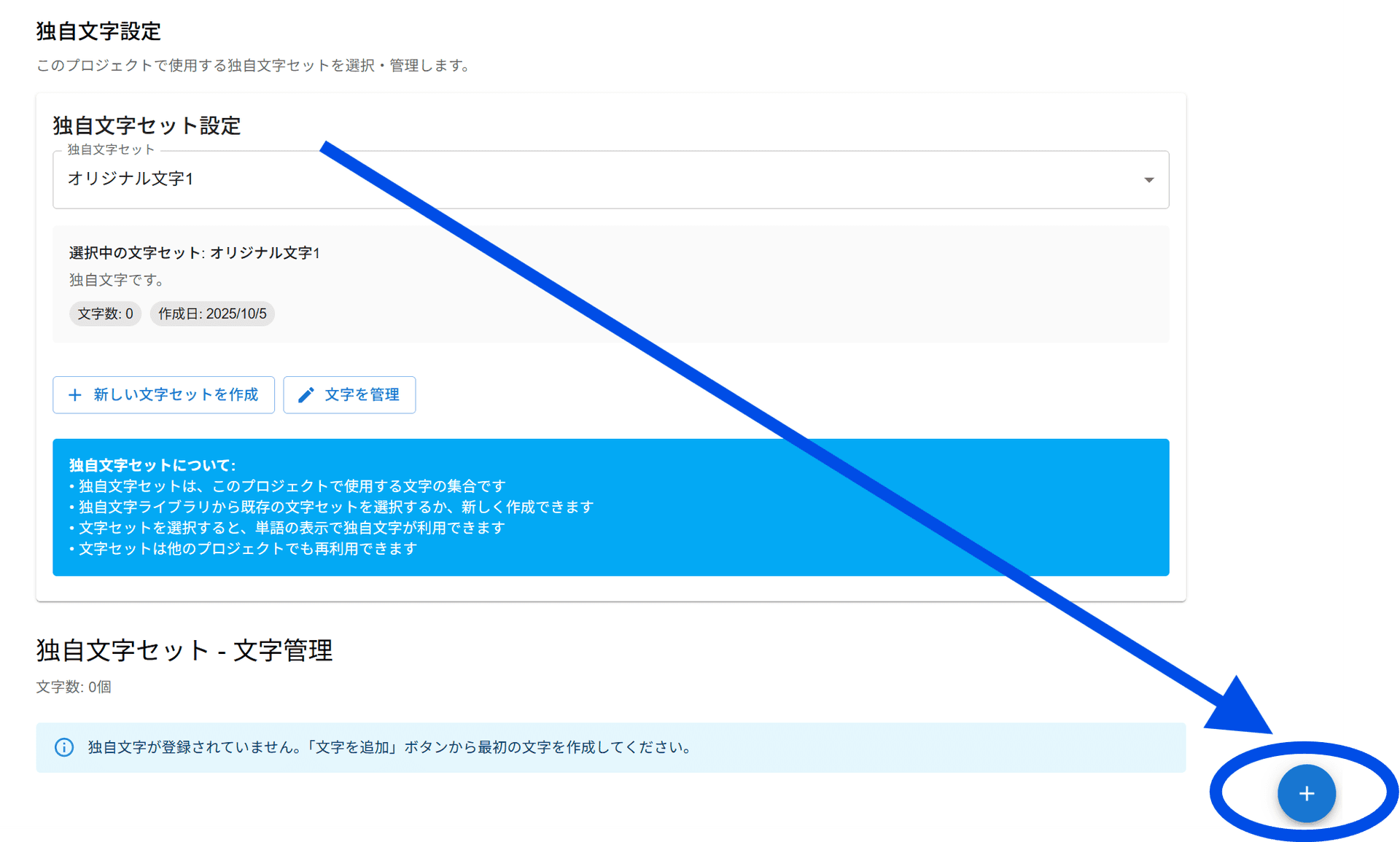The height and width of the screenshot is (842, 1400).
Task: Click the info circle icon in the empty notice
Action: (64, 747)
